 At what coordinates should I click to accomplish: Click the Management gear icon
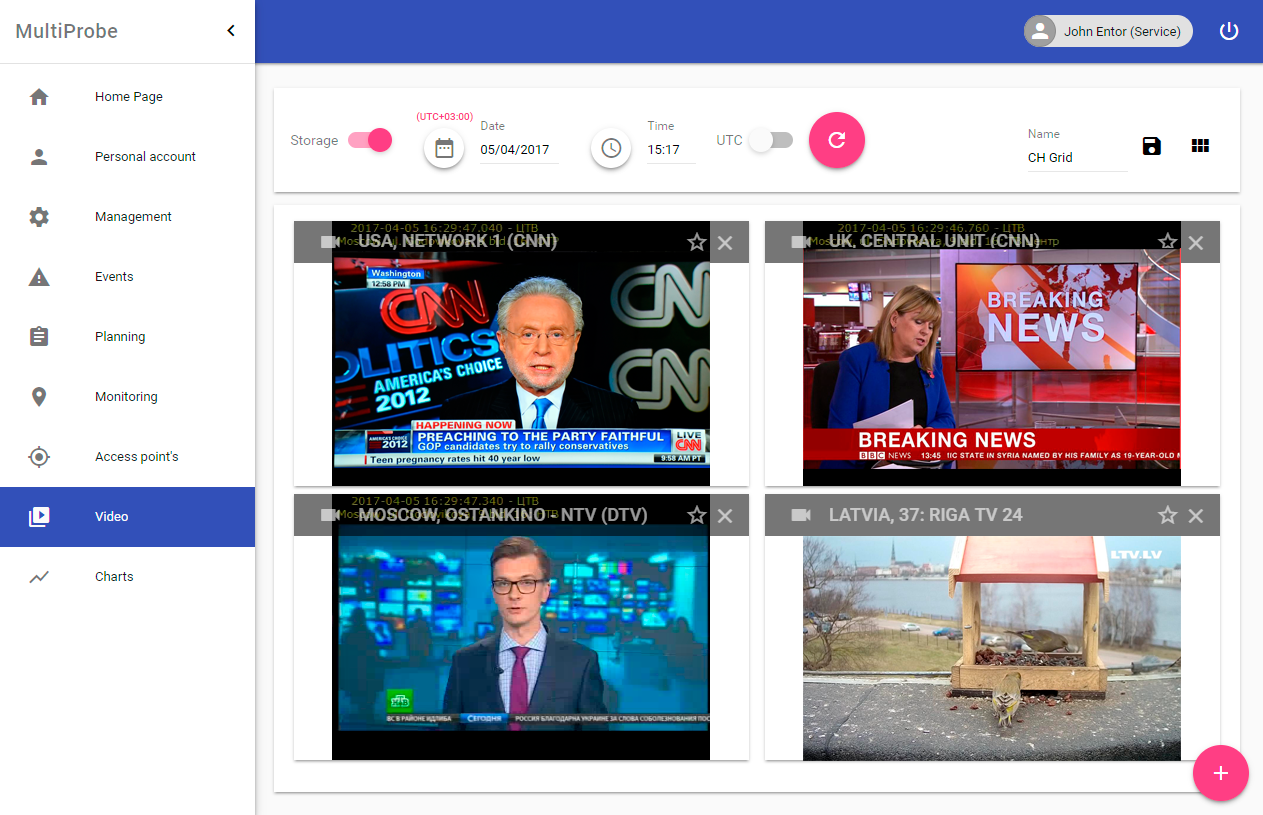click(x=39, y=217)
